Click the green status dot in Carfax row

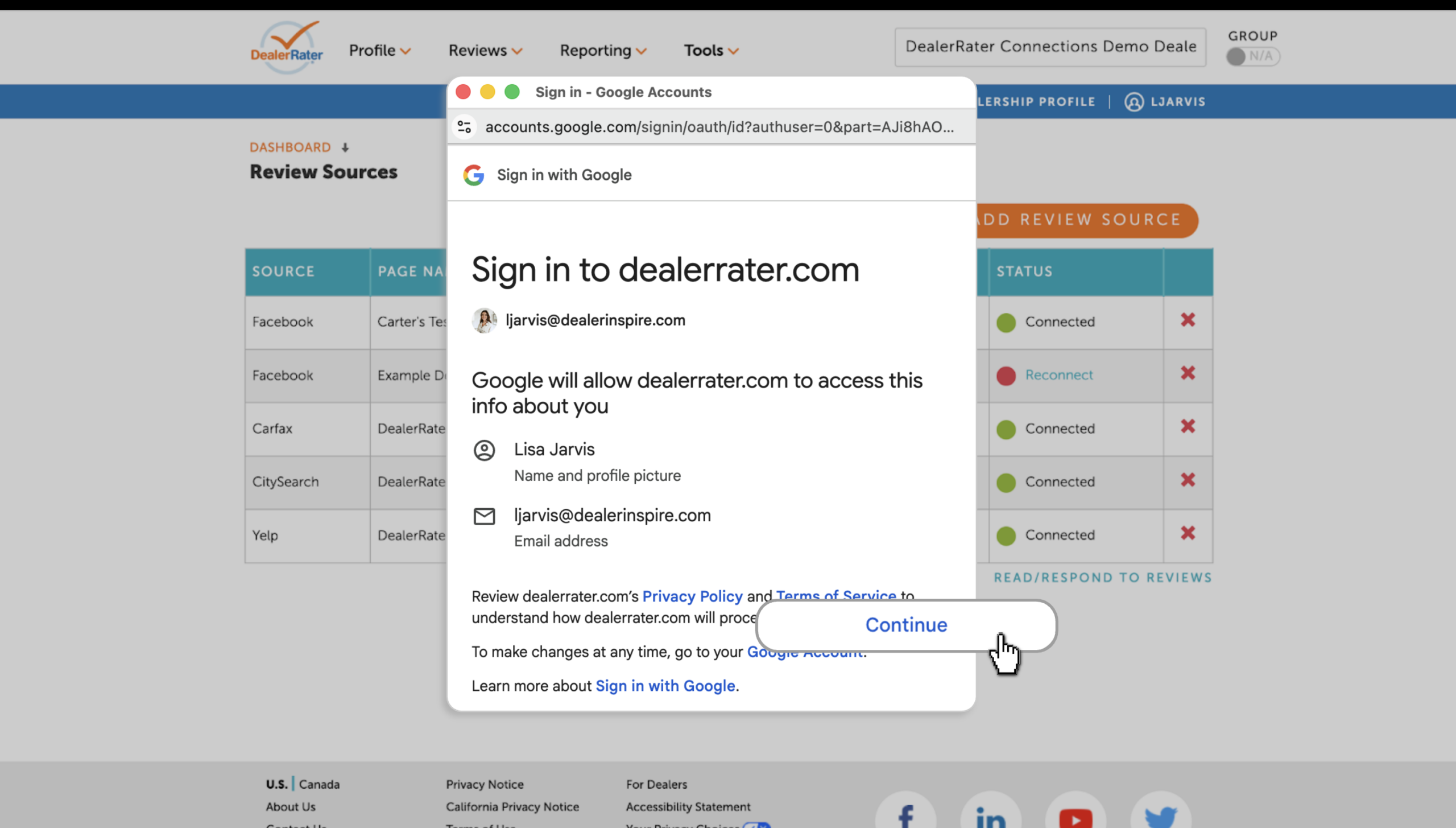coord(1006,429)
